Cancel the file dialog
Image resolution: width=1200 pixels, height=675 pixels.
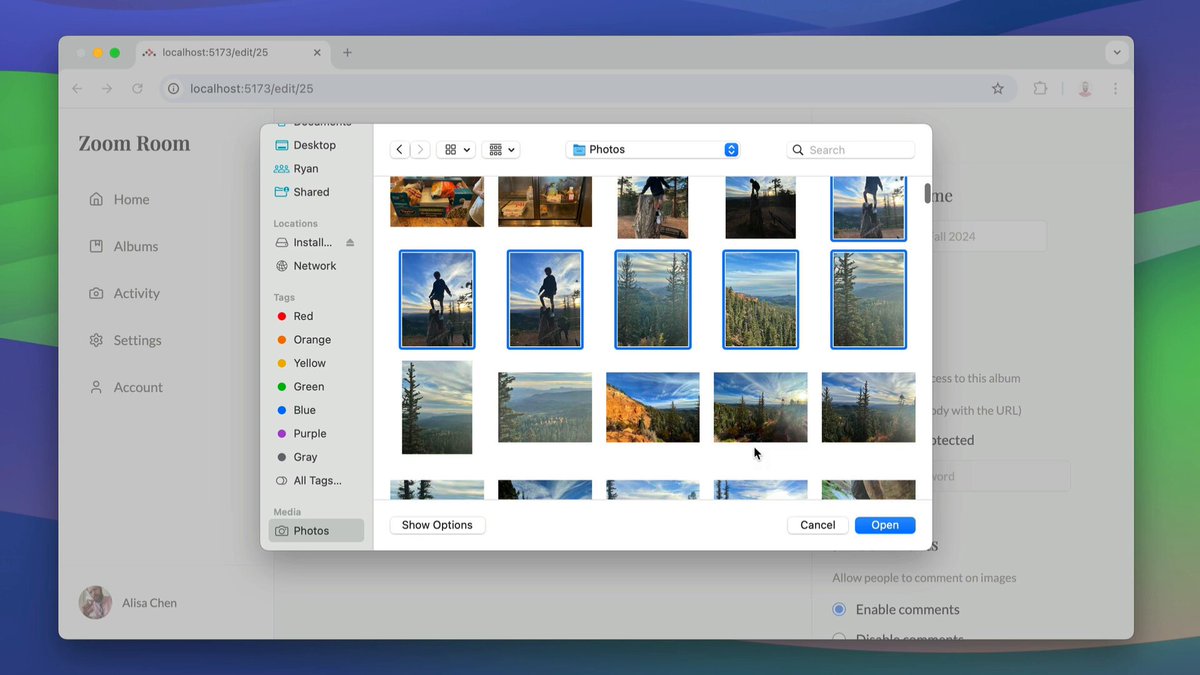818,525
